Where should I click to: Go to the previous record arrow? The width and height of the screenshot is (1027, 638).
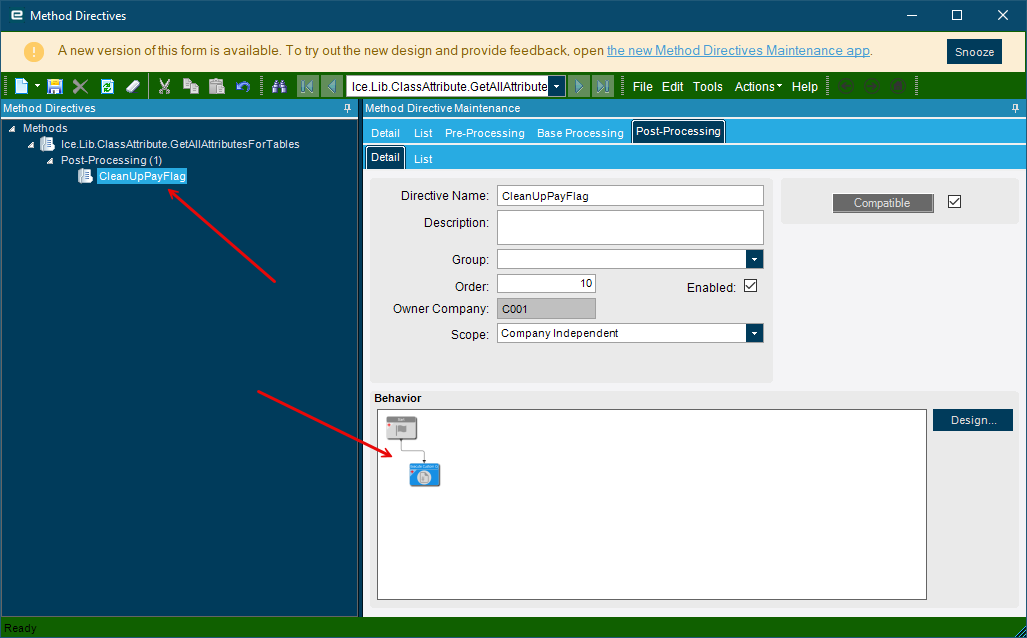(x=331, y=86)
